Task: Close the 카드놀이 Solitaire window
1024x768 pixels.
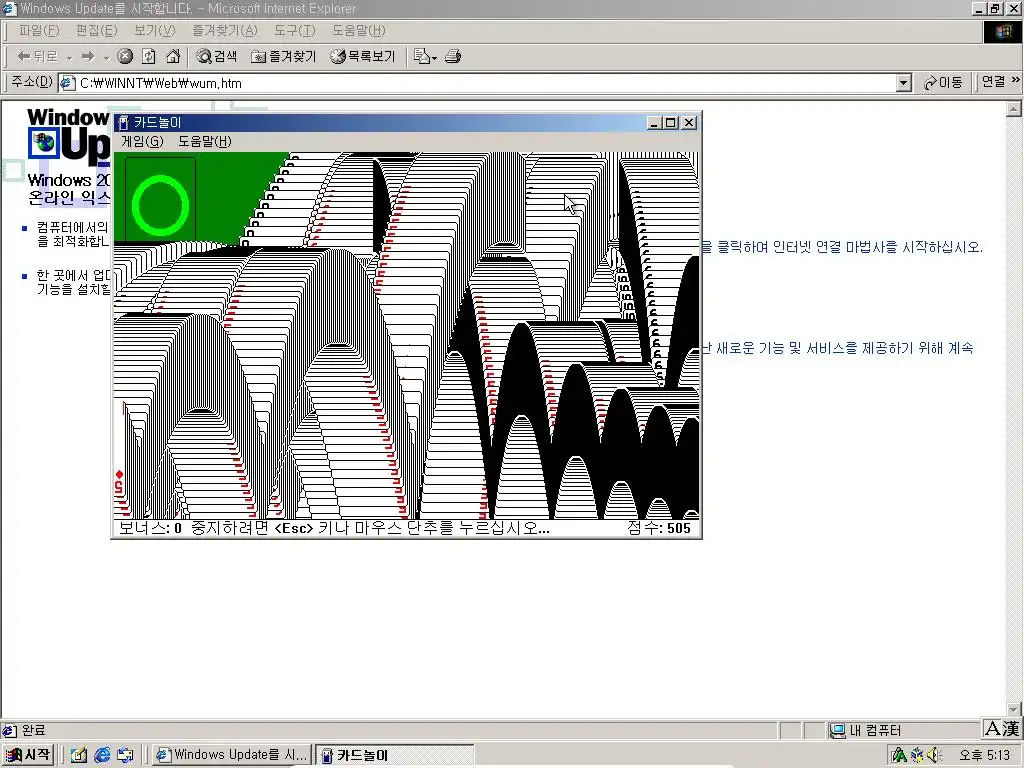Action: (689, 123)
